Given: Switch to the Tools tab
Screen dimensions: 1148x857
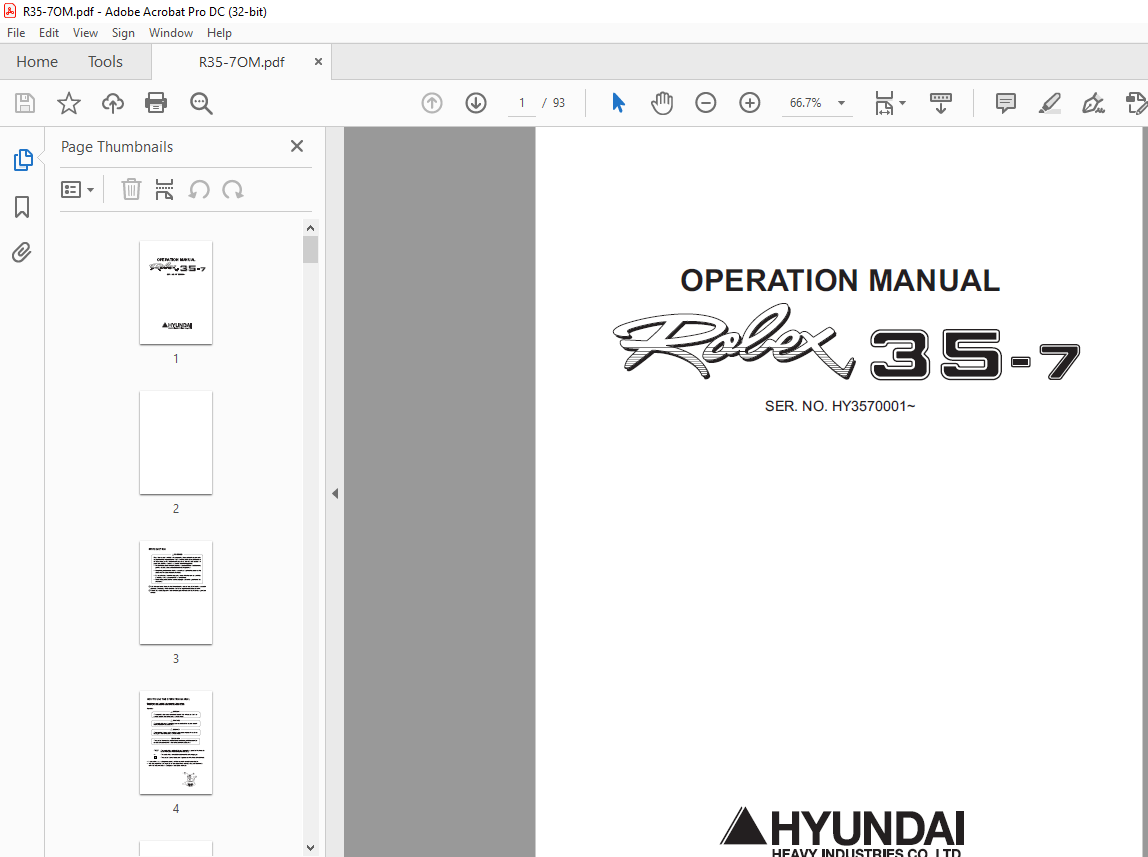Looking at the screenshot, I should [x=105, y=61].
